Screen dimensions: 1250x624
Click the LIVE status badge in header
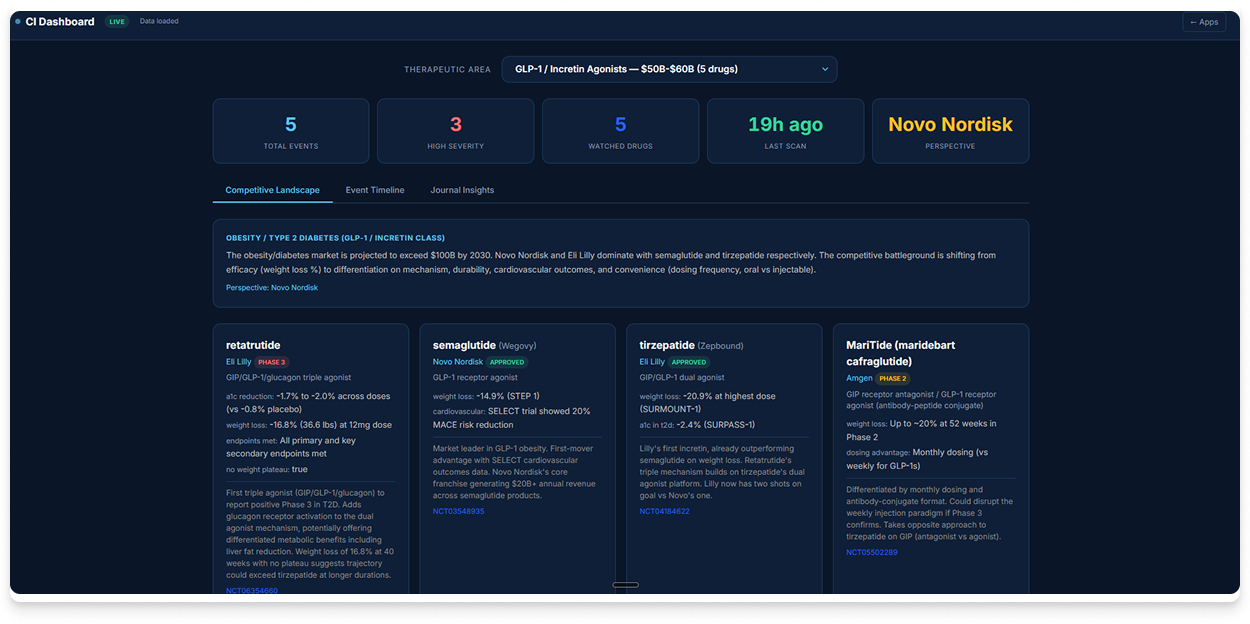[x=115, y=21]
